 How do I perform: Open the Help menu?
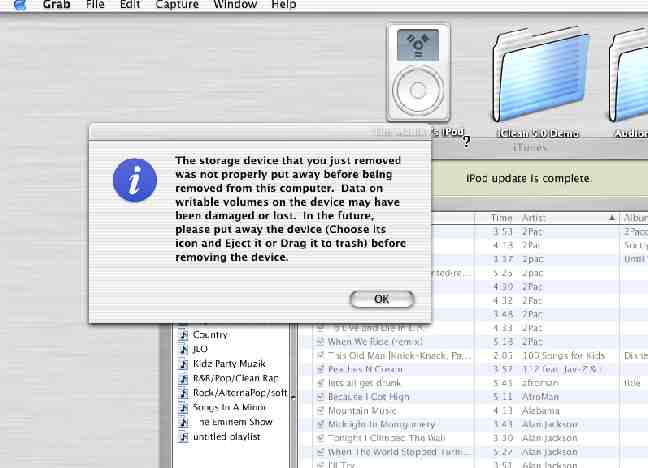(x=284, y=5)
